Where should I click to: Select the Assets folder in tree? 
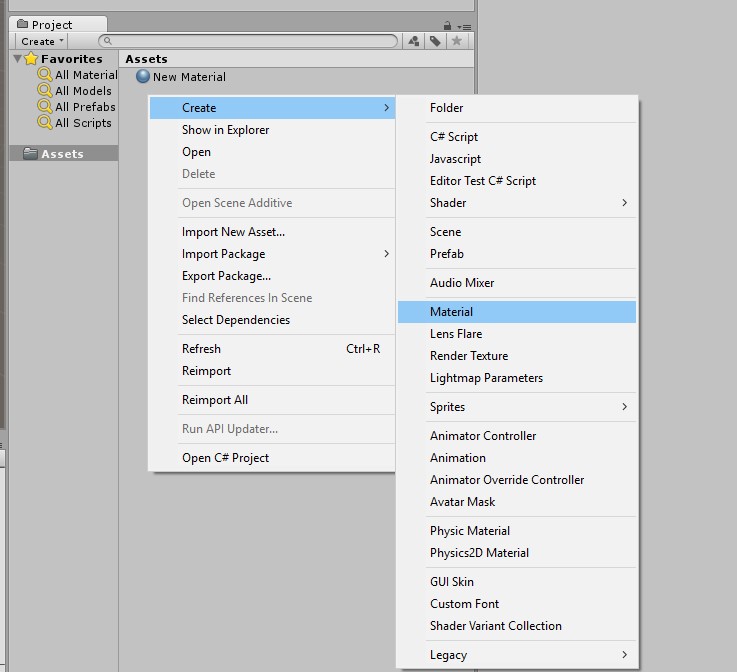pyautogui.click(x=63, y=154)
